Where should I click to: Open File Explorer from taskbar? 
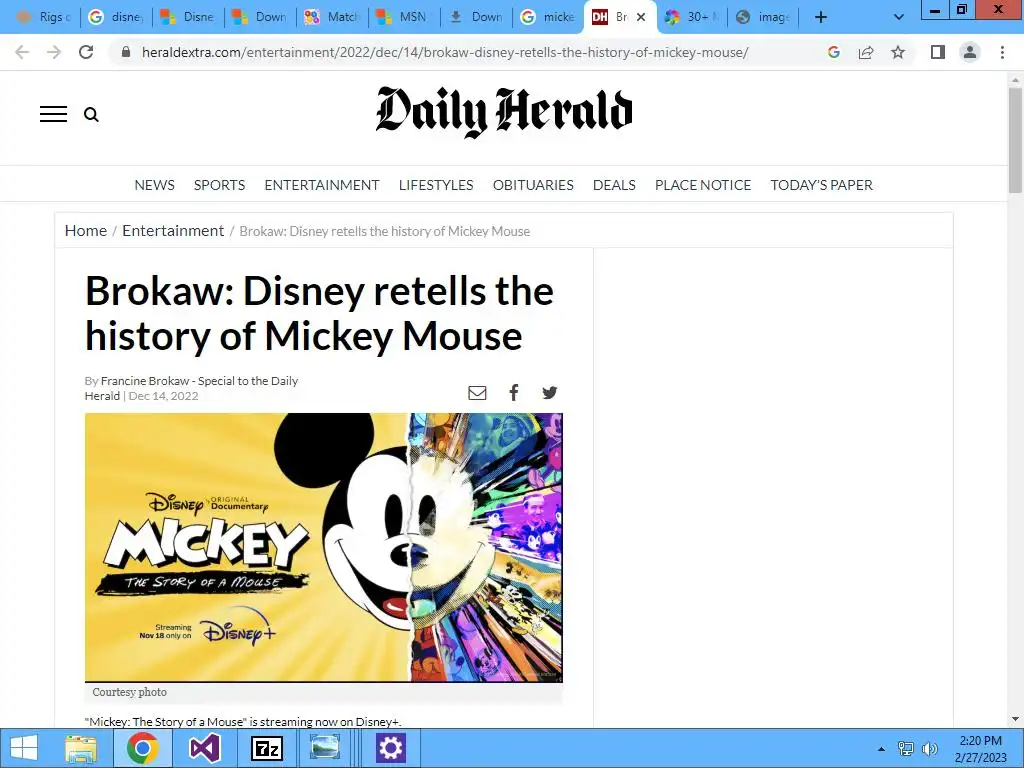click(x=81, y=748)
